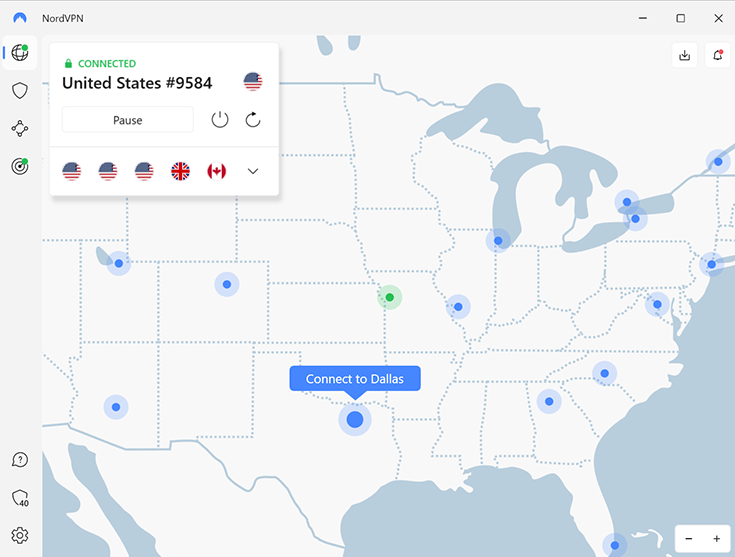
Task: Click the large Dallas server marker
Action: pos(355,419)
